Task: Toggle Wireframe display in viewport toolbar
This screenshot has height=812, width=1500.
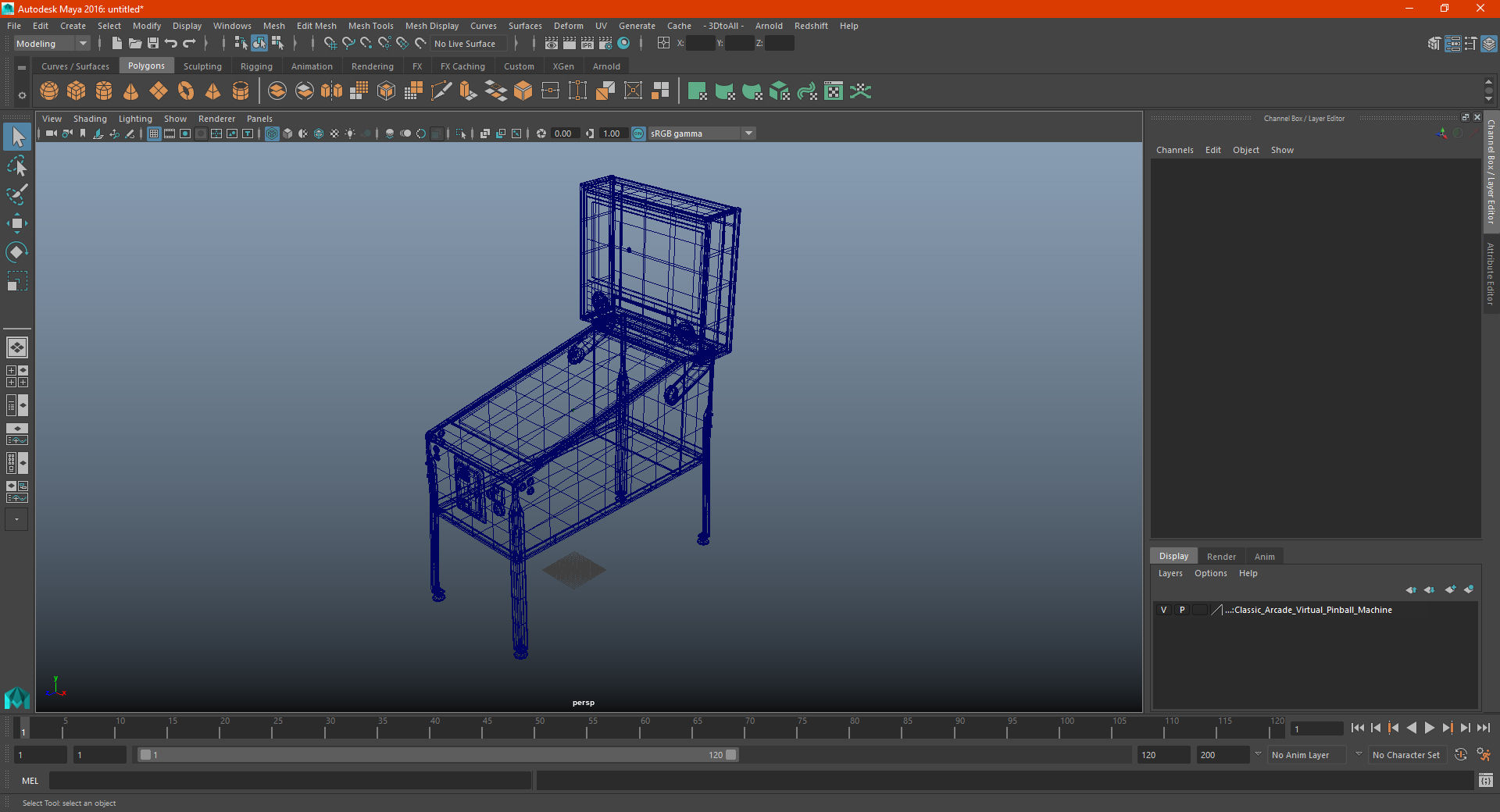Action: (x=272, y=134)
